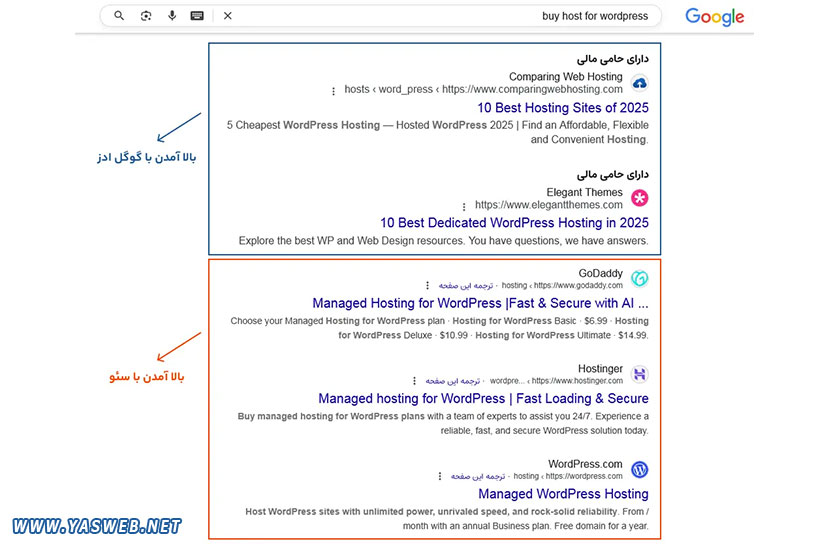The height and width of the screenshot is (550, 831).
Task: Click the Hostinger favicon
Action: coord(640,374)
